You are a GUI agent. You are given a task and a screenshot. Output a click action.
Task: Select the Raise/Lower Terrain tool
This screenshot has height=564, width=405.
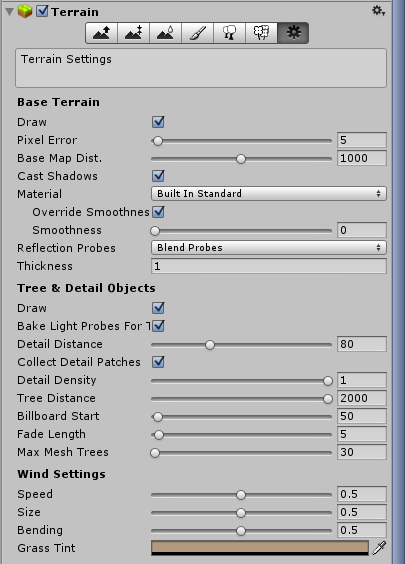click(101, 33)
